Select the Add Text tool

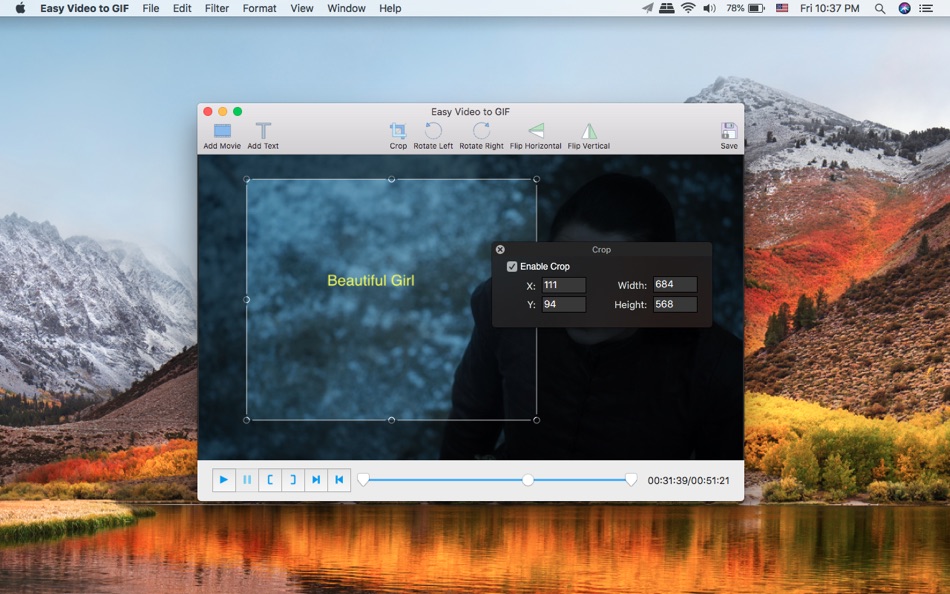pyautogui.click(x=263, y=132)
